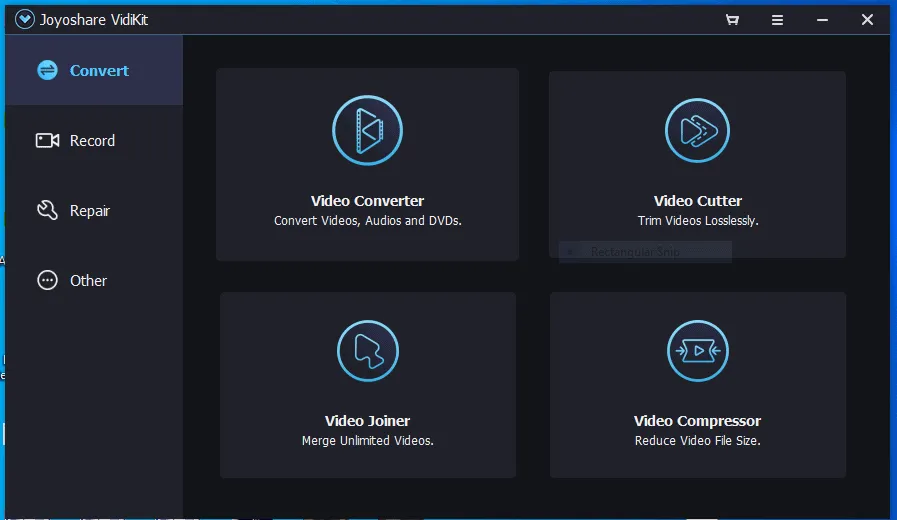Select the Convert tab label
897x520 pixels.
[99, 71]
